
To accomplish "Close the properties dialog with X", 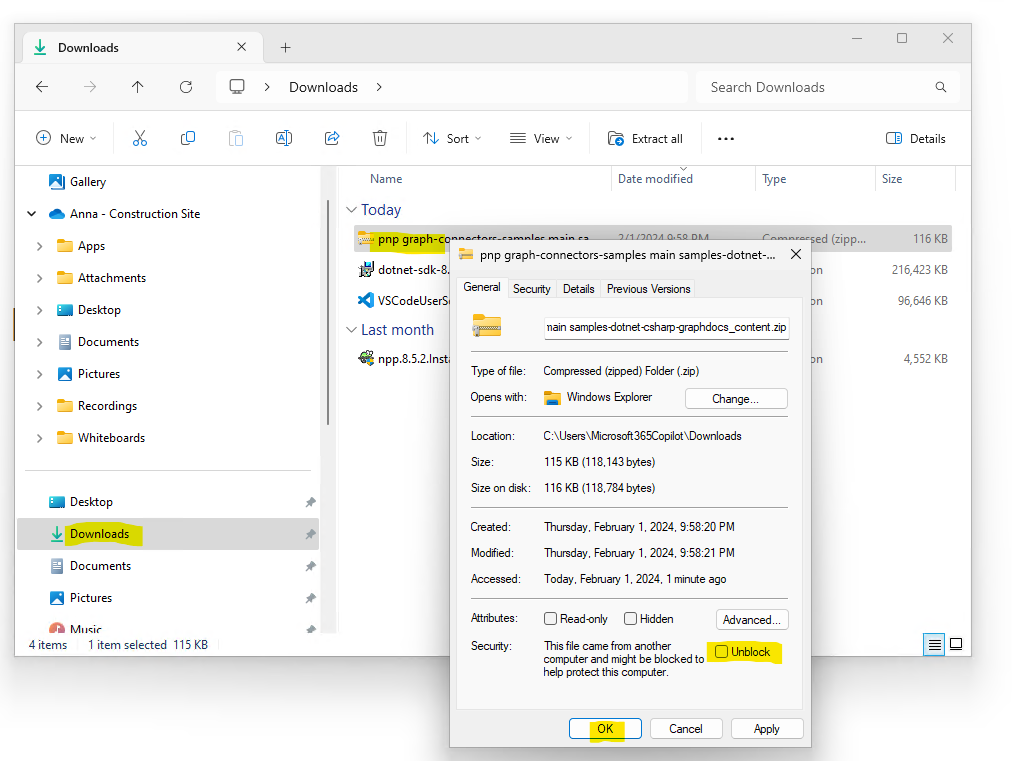I will point(796,254).
